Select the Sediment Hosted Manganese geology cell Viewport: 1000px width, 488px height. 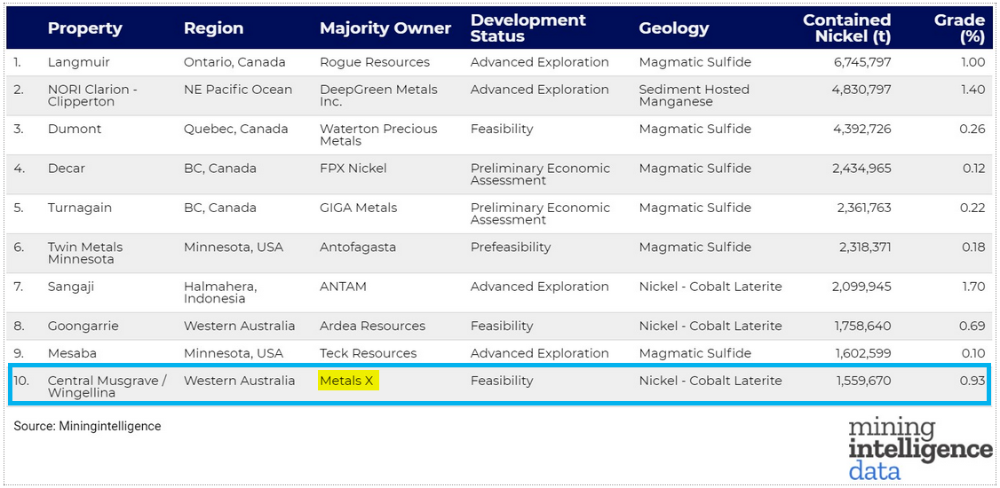[693, 95]
